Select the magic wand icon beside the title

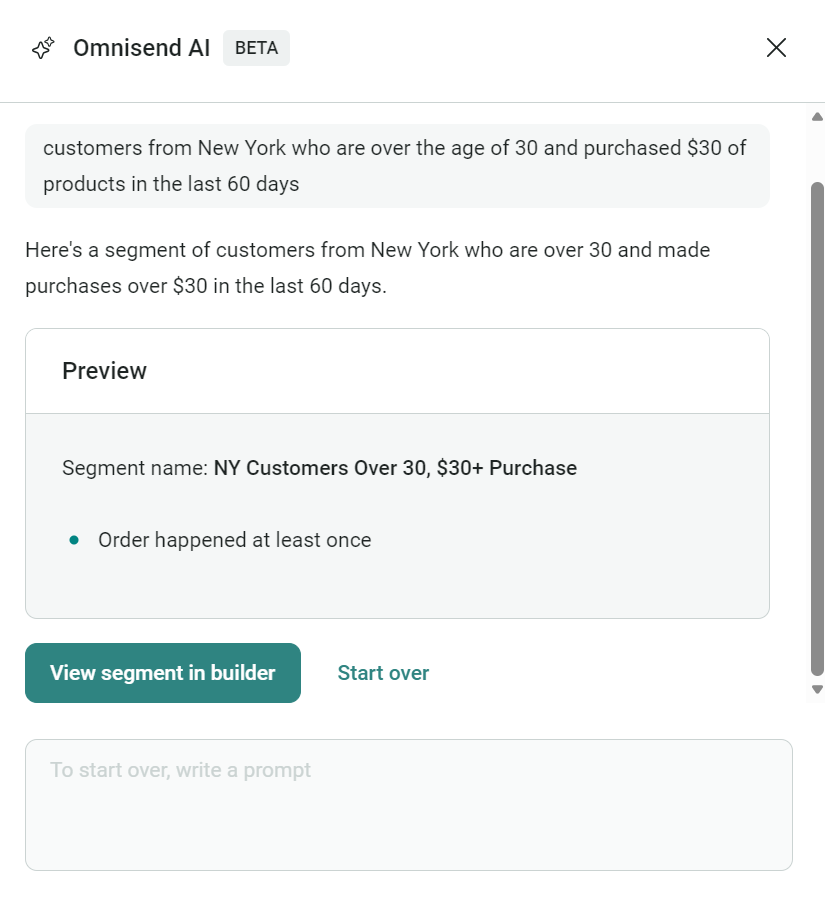(x=42, y=47)
